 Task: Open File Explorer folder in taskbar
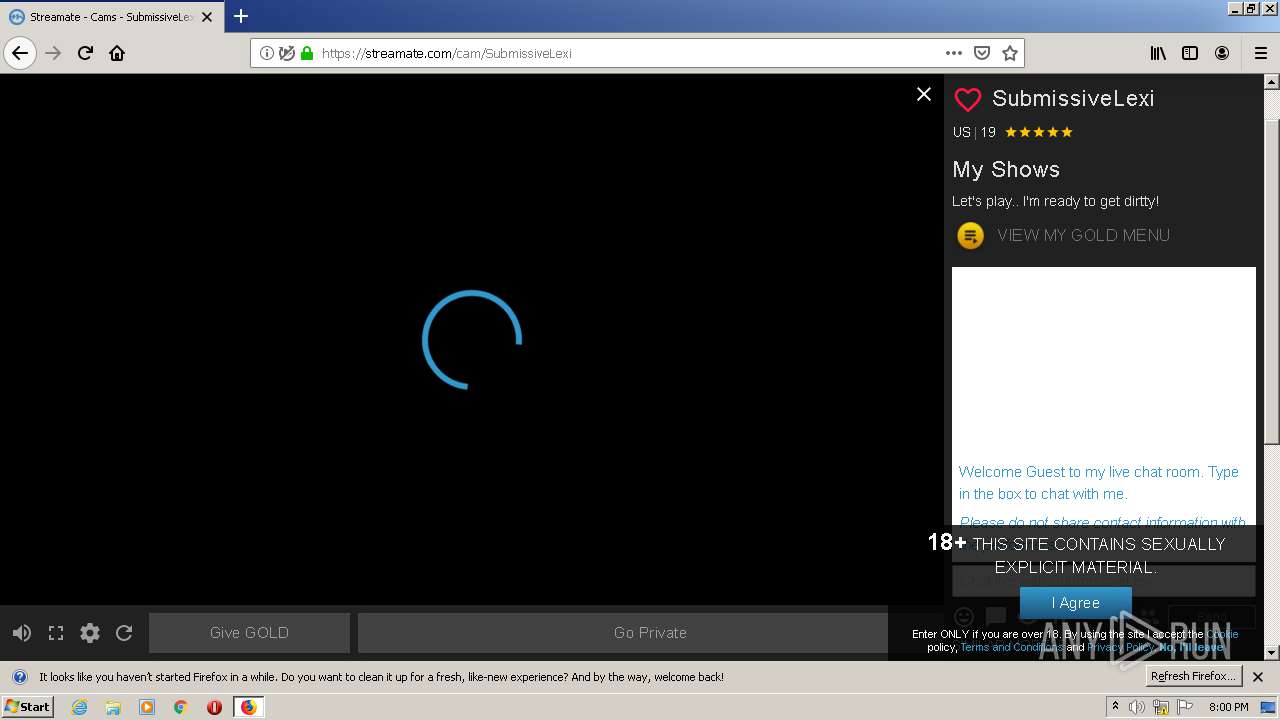113,707
